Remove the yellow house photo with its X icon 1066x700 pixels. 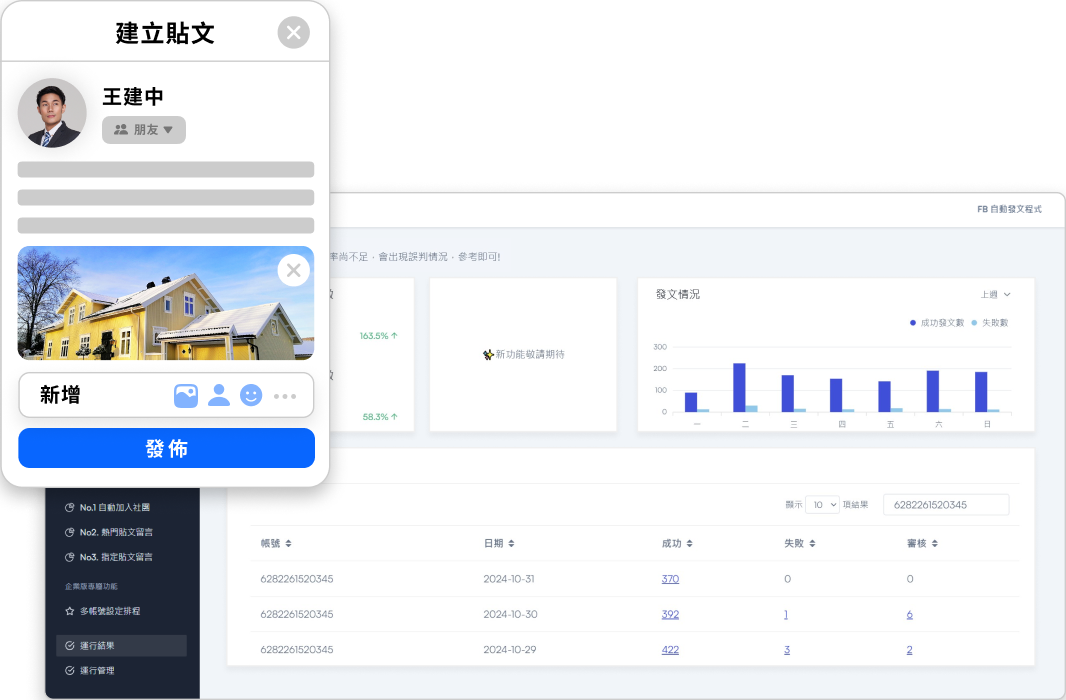pos(293,270)
